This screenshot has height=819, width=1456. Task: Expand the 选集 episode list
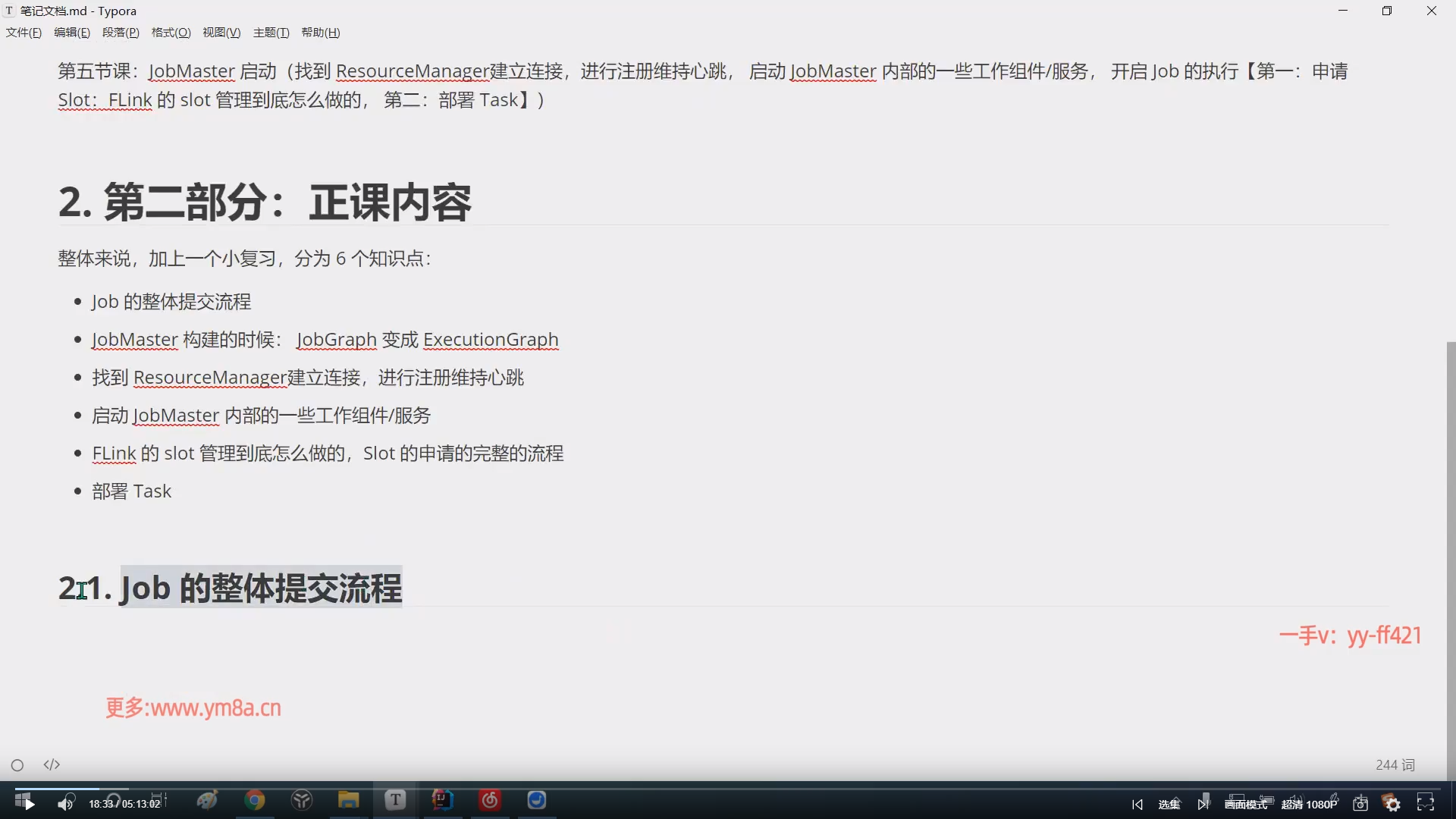(1169, 805)
